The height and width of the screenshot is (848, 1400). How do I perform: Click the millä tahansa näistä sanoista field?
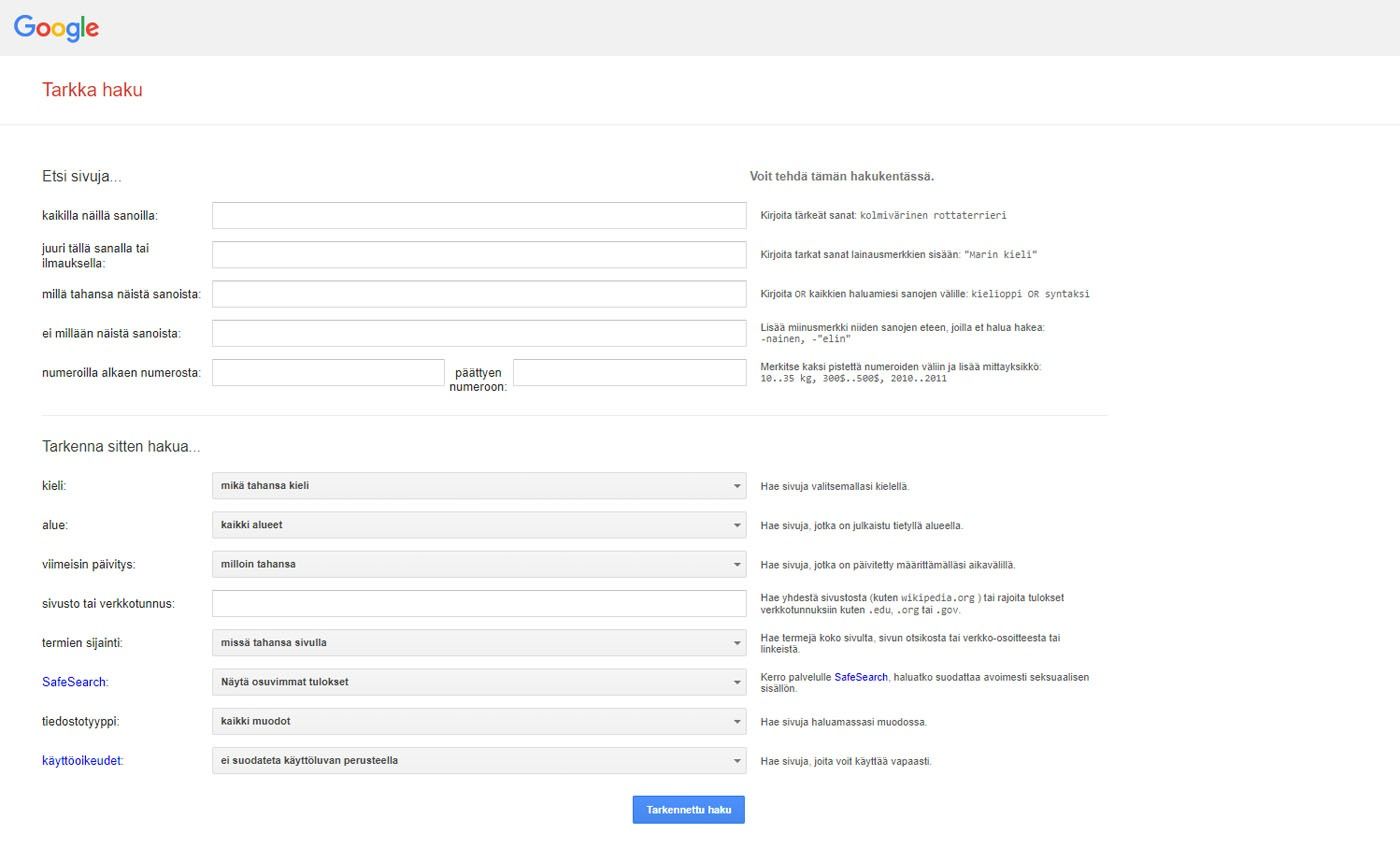[478, 293]
